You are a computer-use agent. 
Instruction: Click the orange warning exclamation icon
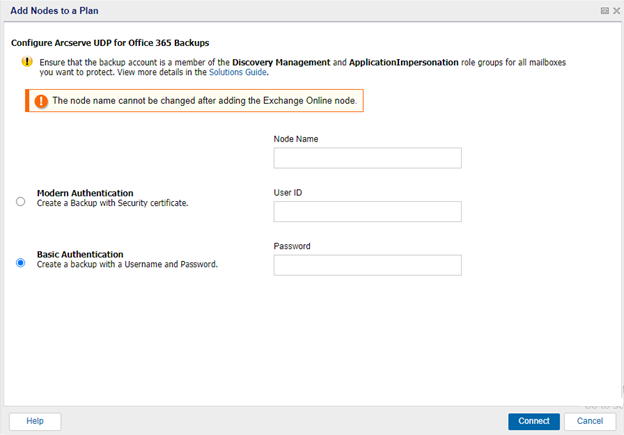click(x=41, y=101)
